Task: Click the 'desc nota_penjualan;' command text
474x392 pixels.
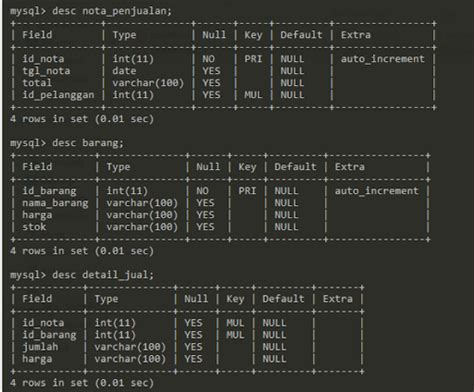Action: click(x=112, y=11)
